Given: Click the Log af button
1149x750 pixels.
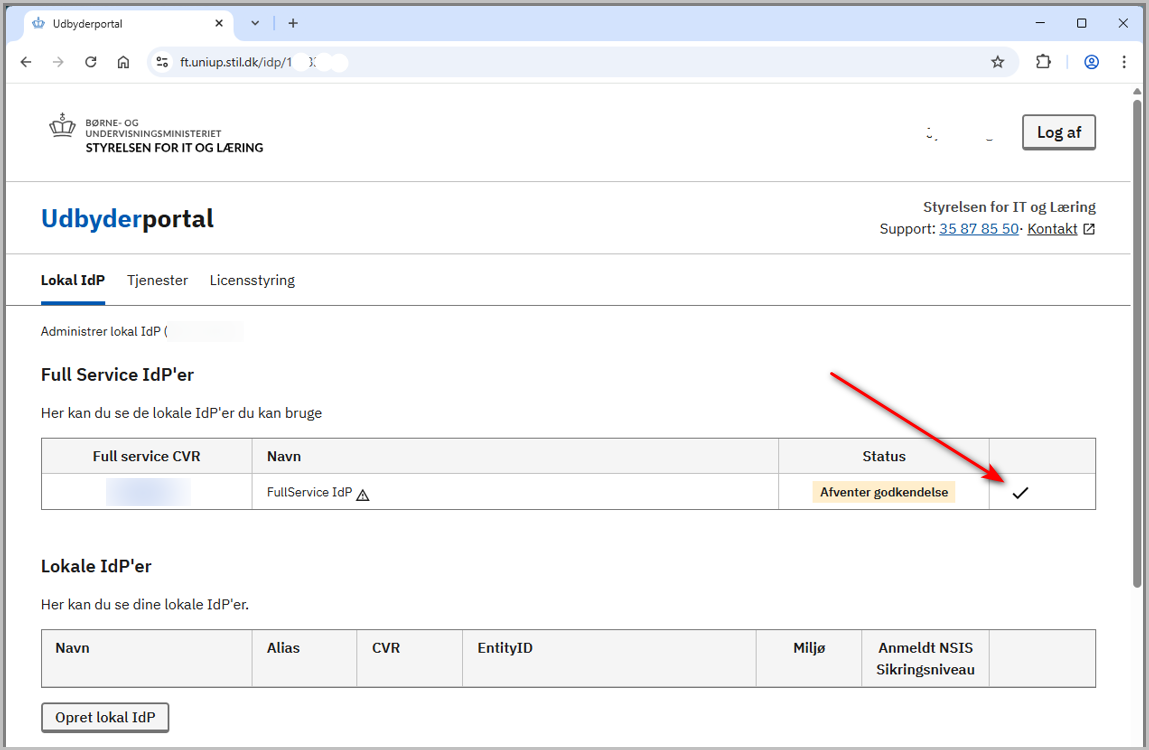Looking at the screenshot, I should tap(1059, 133).
